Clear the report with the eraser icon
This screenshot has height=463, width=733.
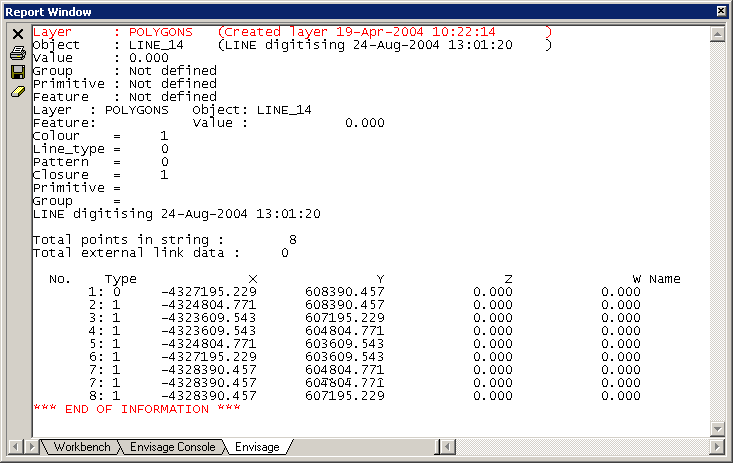click(18, 92)
